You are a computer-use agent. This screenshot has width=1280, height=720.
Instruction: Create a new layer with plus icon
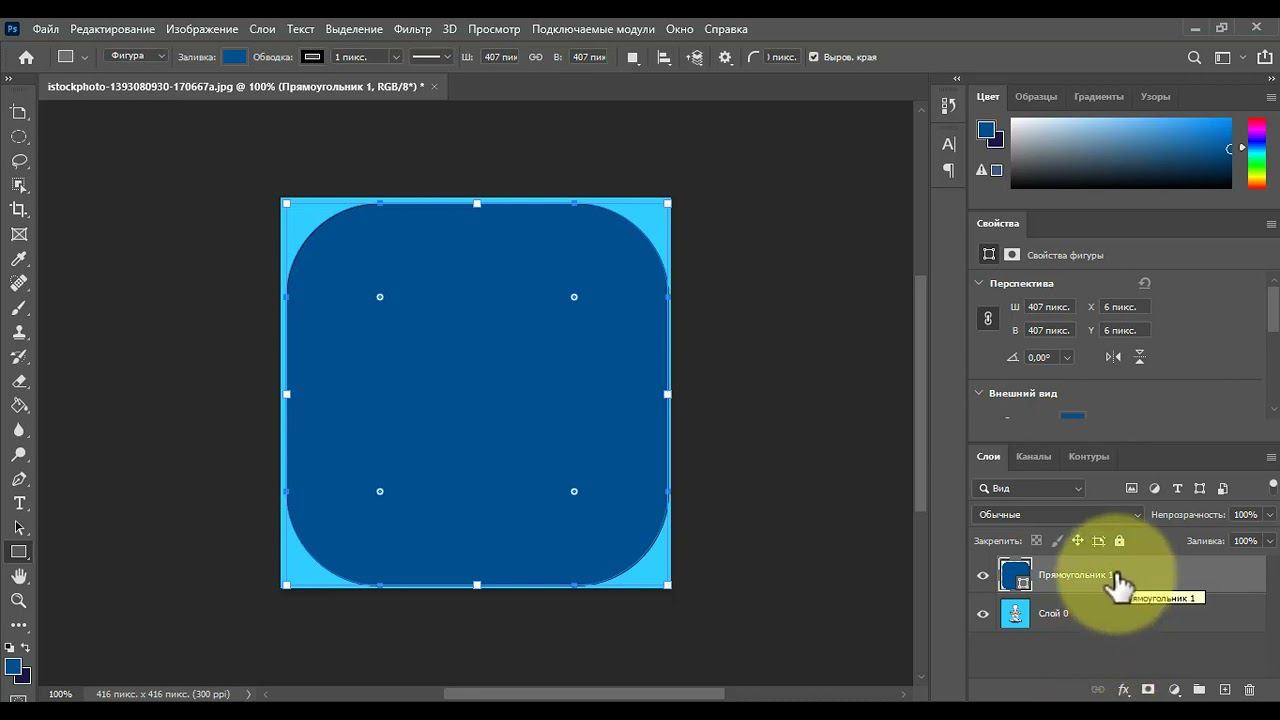(1224, 690)
